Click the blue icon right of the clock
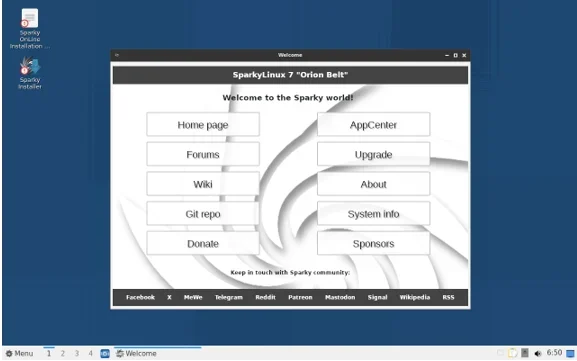This screenshot has width=577, height=361. tap(570, 354)
